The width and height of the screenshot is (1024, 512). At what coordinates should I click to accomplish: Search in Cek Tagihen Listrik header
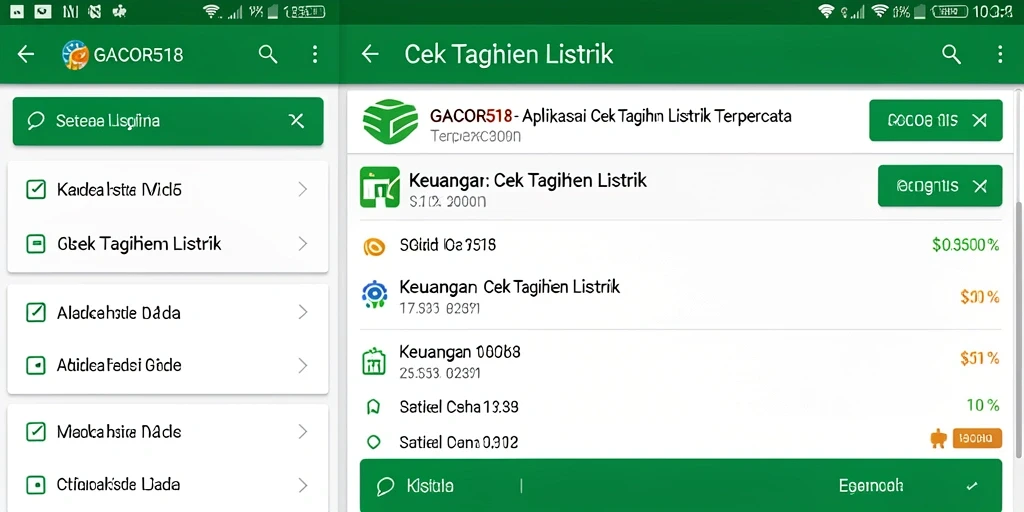pyautogui.click(x=952, y=55)
